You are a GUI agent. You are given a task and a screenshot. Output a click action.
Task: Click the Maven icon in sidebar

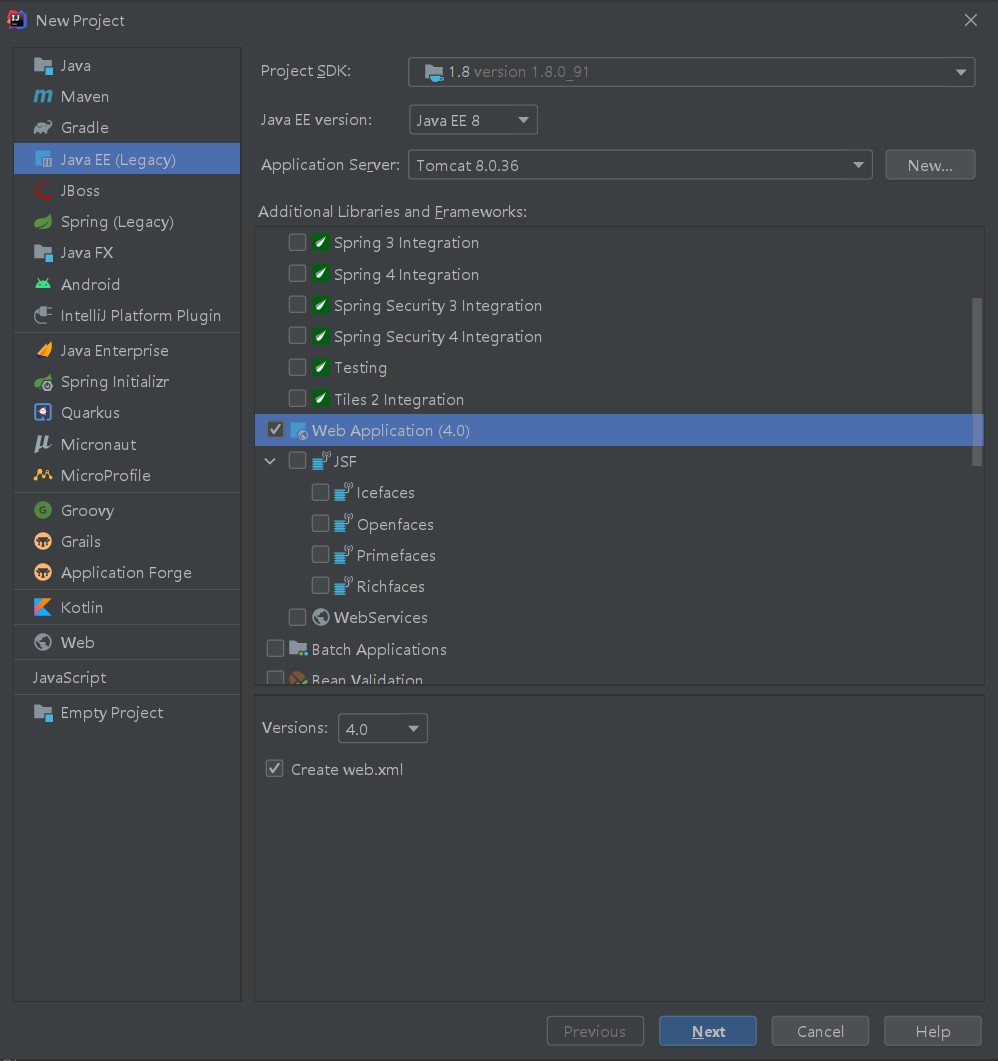coord(43,97)
